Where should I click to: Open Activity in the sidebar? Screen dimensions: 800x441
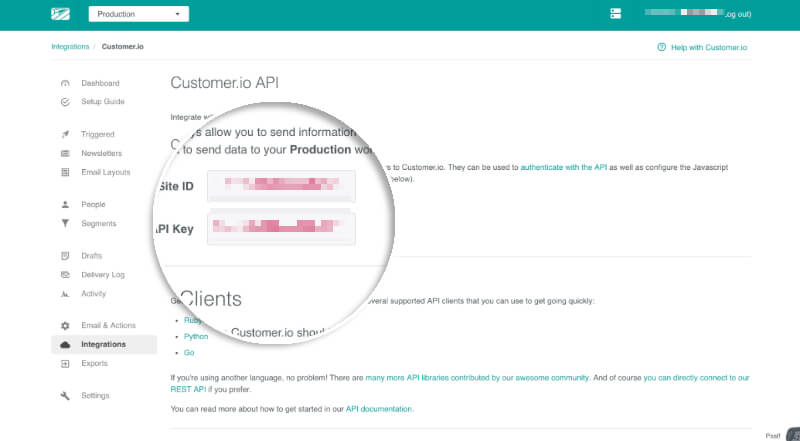[x=93, y=294]
